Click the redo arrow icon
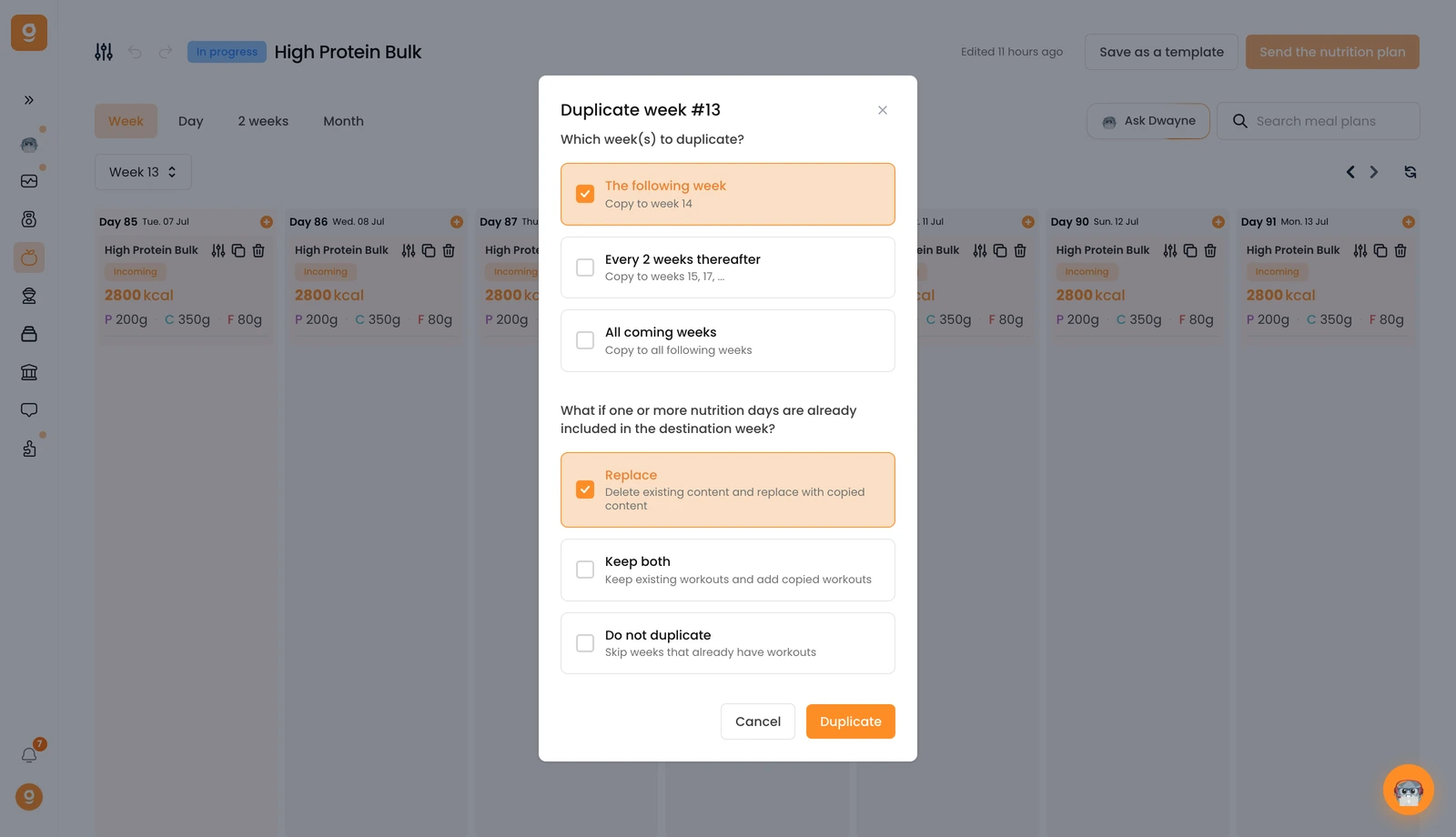The width and height of the screenshot is (1456, 837). coord(166,52)
